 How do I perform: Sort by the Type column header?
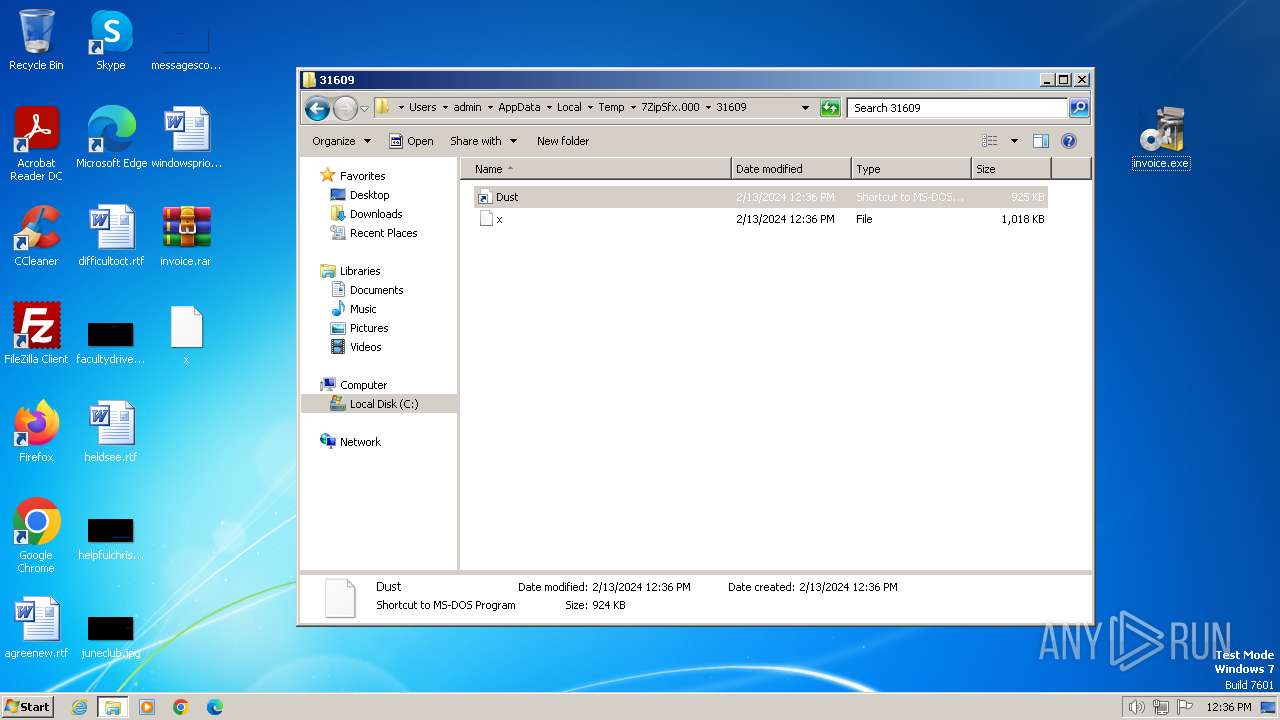tap(911, 169)
